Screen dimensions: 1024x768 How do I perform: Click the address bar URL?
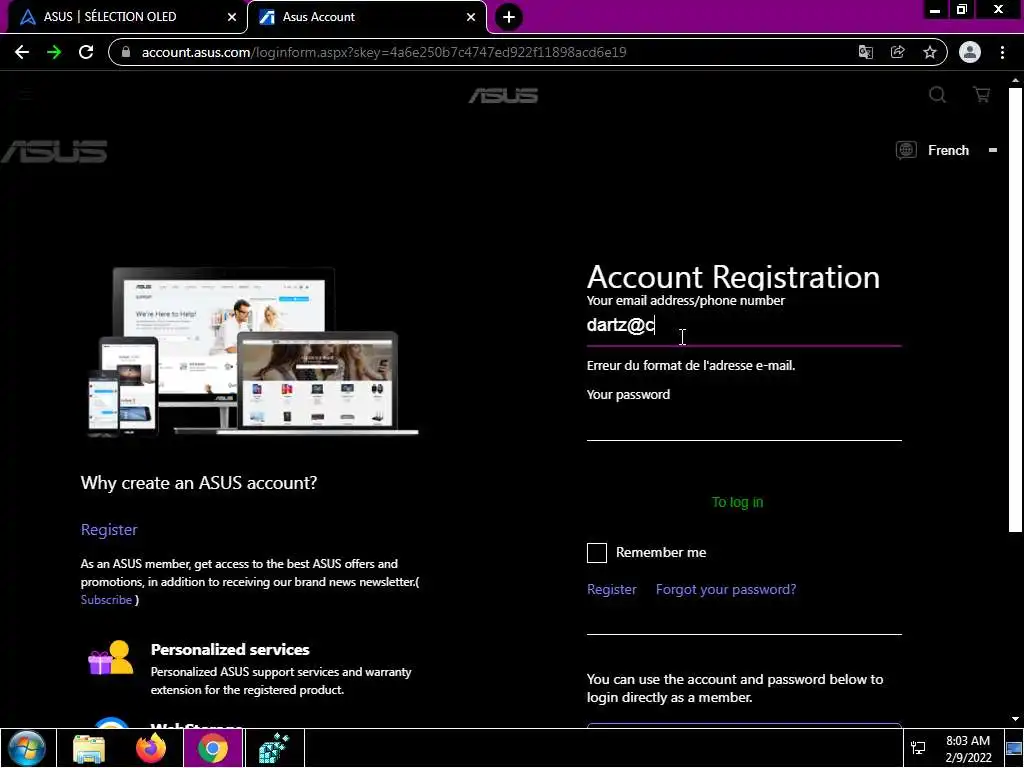tap(384, 52)
